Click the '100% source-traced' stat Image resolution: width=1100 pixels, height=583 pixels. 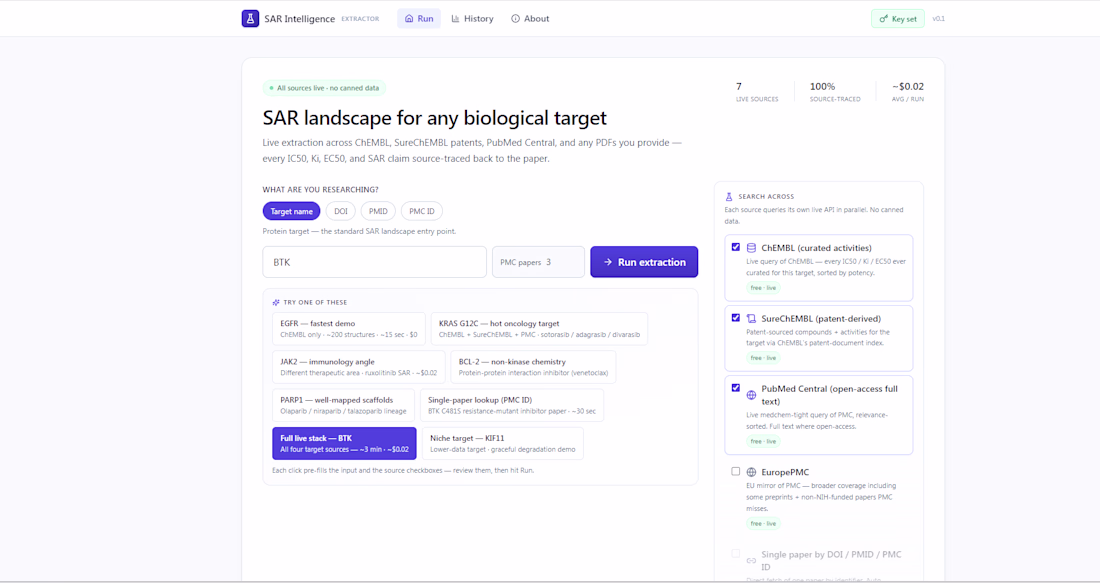[x=835, y=92]
